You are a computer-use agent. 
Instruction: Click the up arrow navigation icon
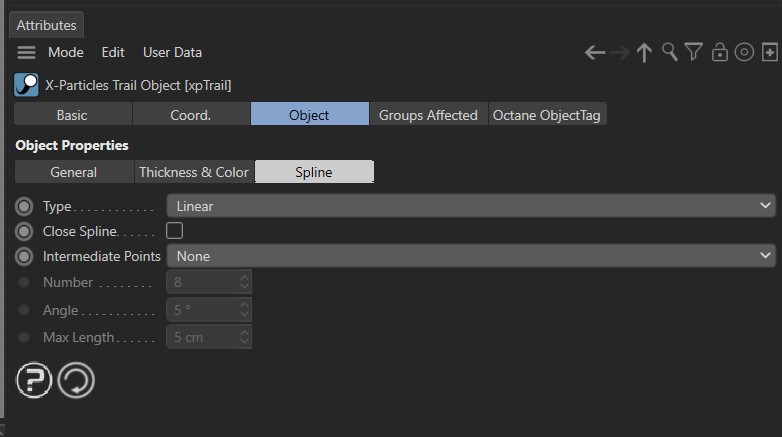(x=644, y=52)
